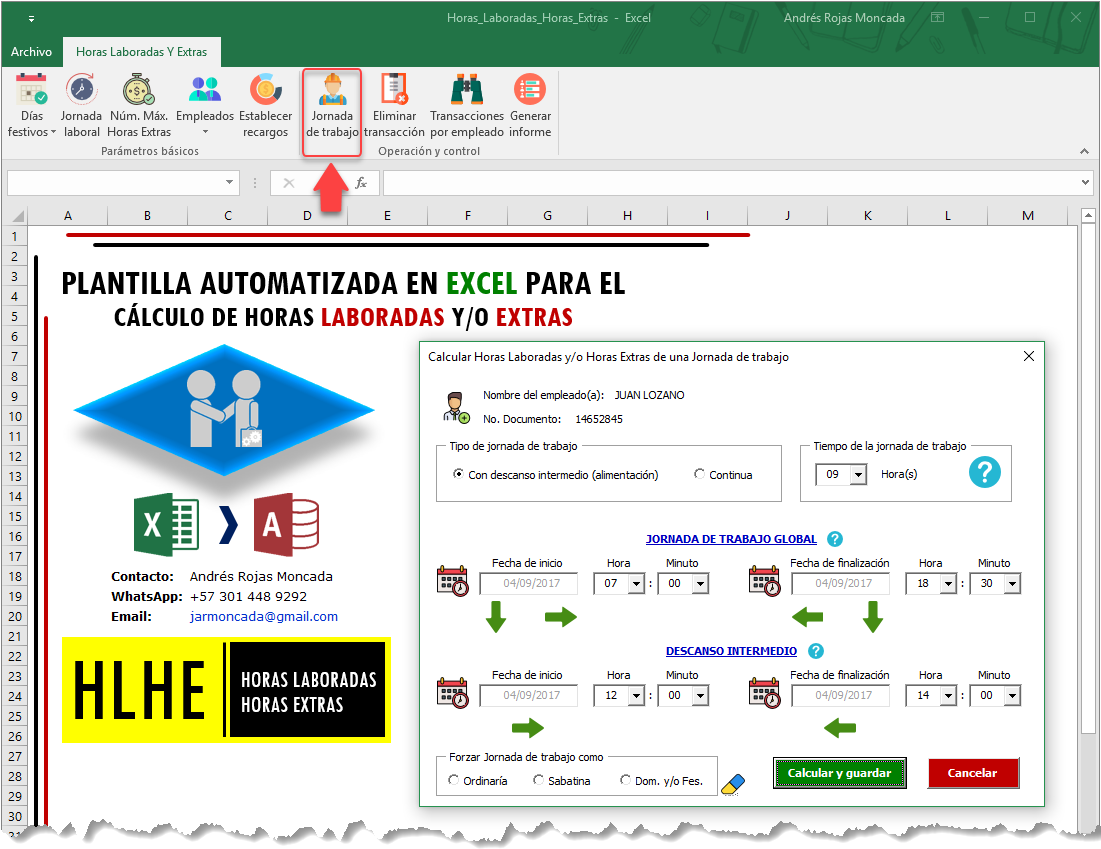Click descanso Fecha de finalización date field
This screenshot has width=1101, height=849.
coord(840,696)
